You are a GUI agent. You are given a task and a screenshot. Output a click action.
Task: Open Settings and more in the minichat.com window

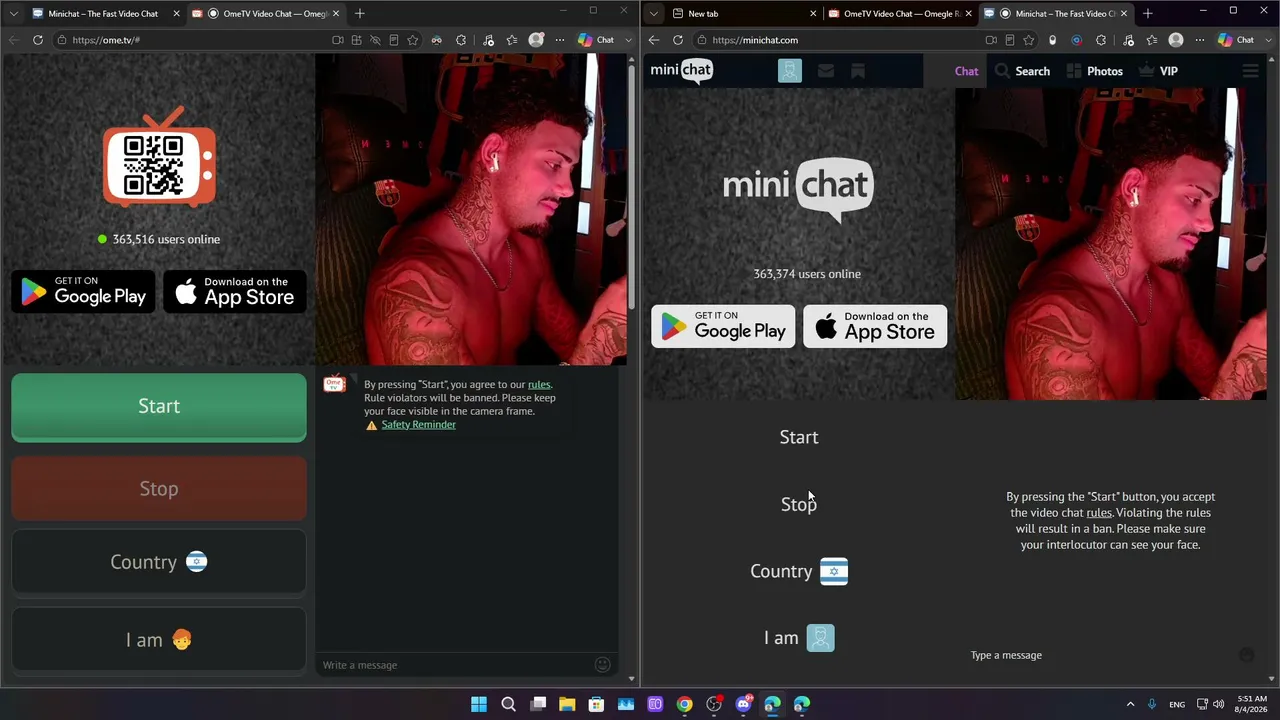click(x=1200, y=40)
